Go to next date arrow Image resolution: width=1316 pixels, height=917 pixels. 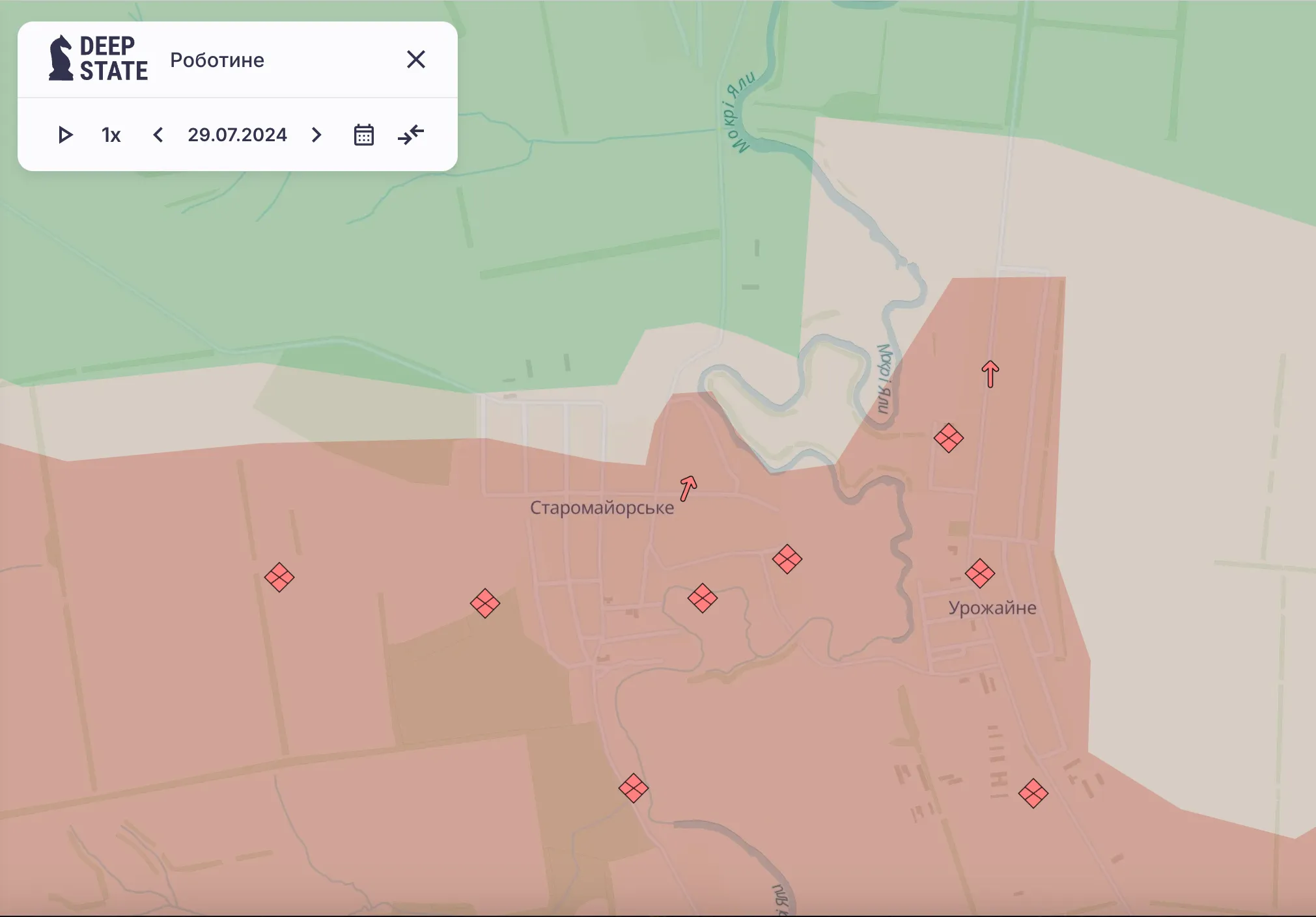click(316, 135)
